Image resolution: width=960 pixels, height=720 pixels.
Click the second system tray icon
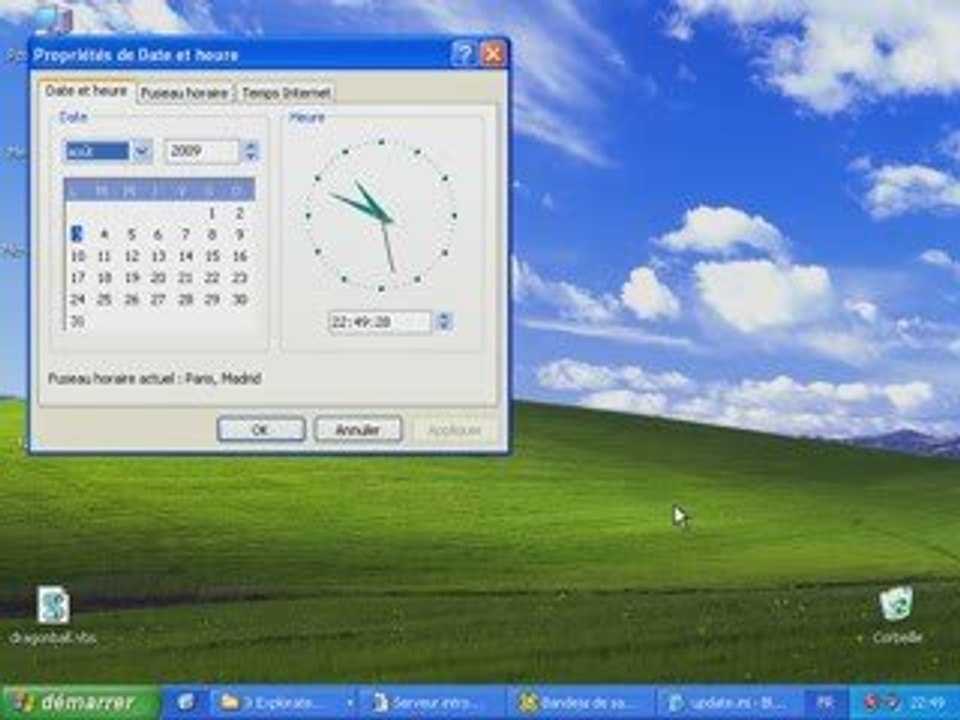coord(891,702)
